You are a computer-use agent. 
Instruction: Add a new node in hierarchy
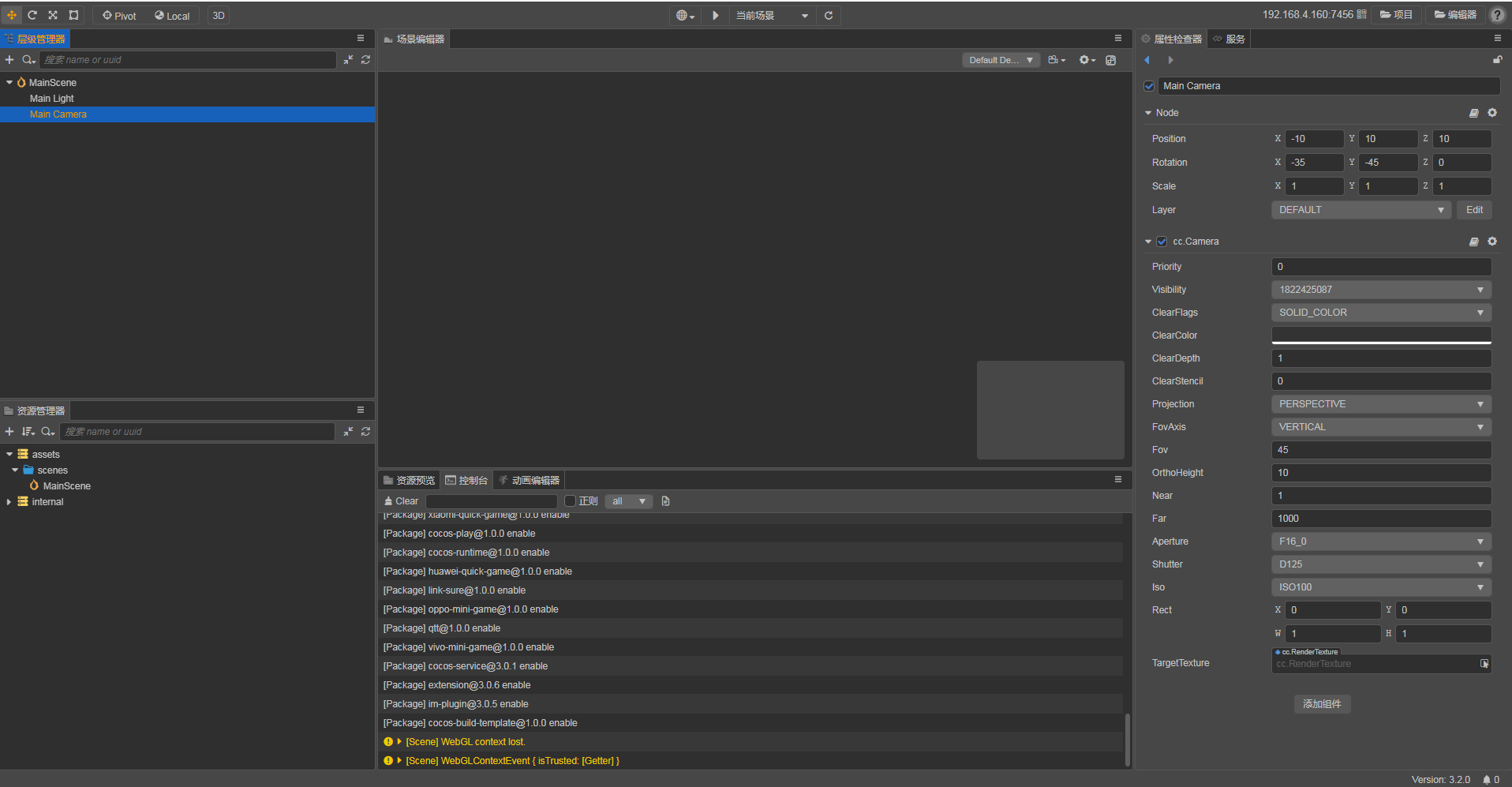pos(9,60)
